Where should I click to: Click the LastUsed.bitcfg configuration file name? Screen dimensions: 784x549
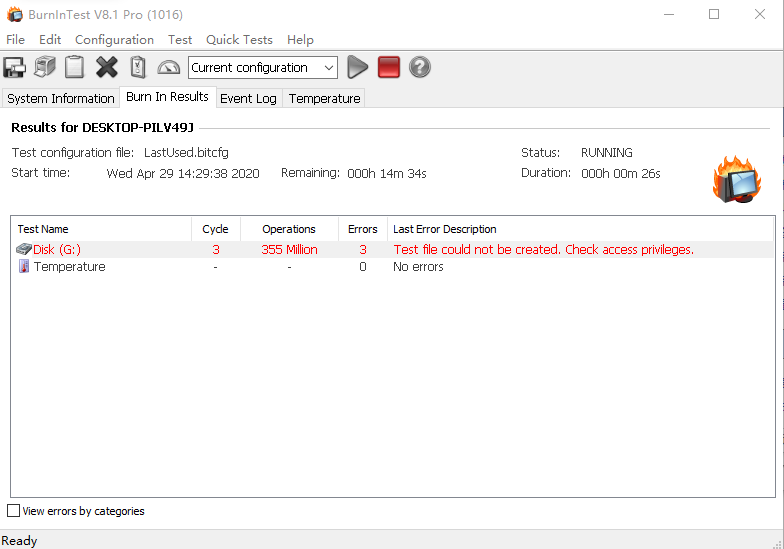pyautogui.click(x=186, y=152)
